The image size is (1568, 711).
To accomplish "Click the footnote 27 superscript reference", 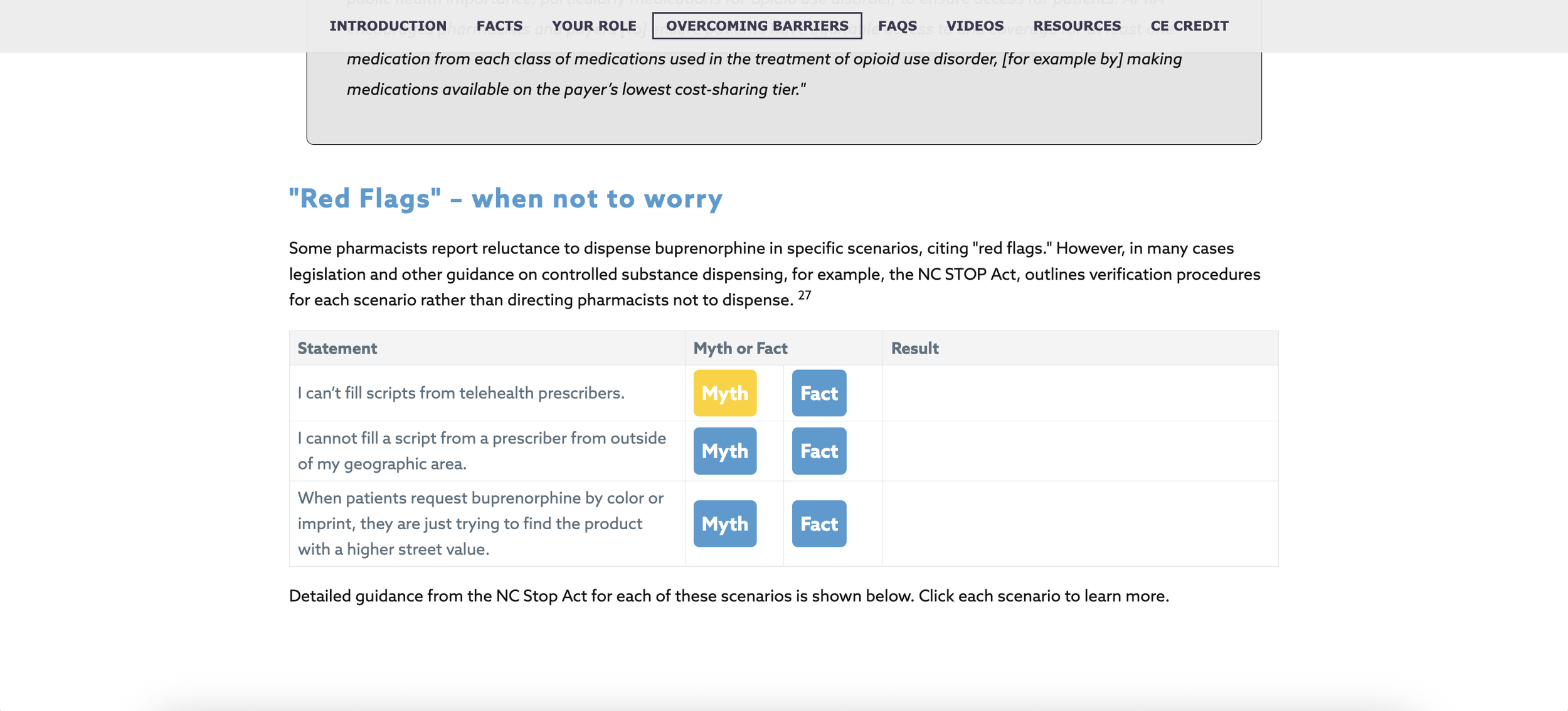I will click(x=804, y=295).
